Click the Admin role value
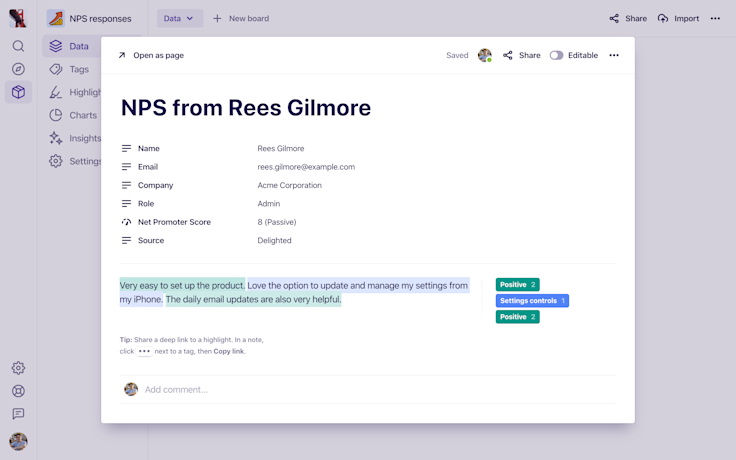 268,203
